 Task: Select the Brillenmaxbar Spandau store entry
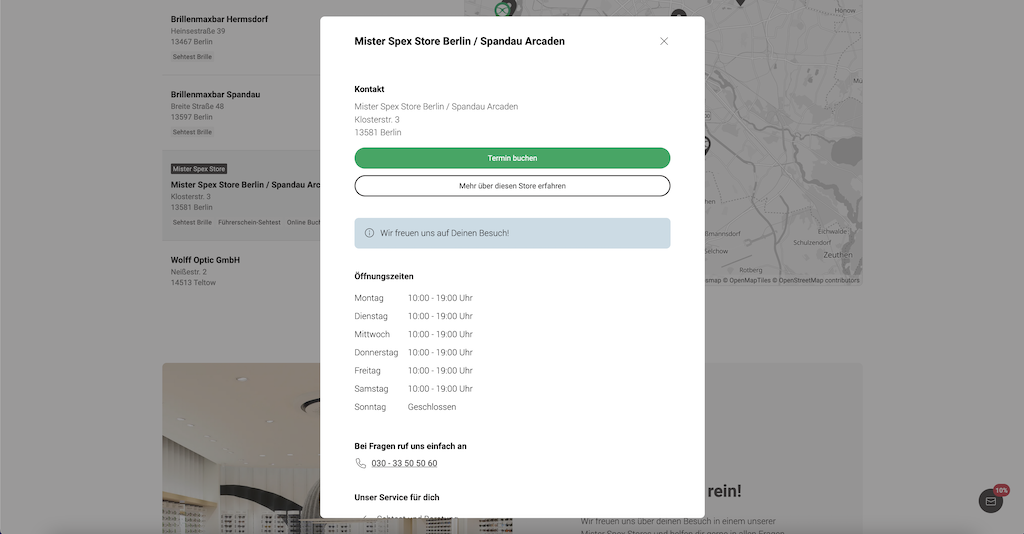pos(242,112)
